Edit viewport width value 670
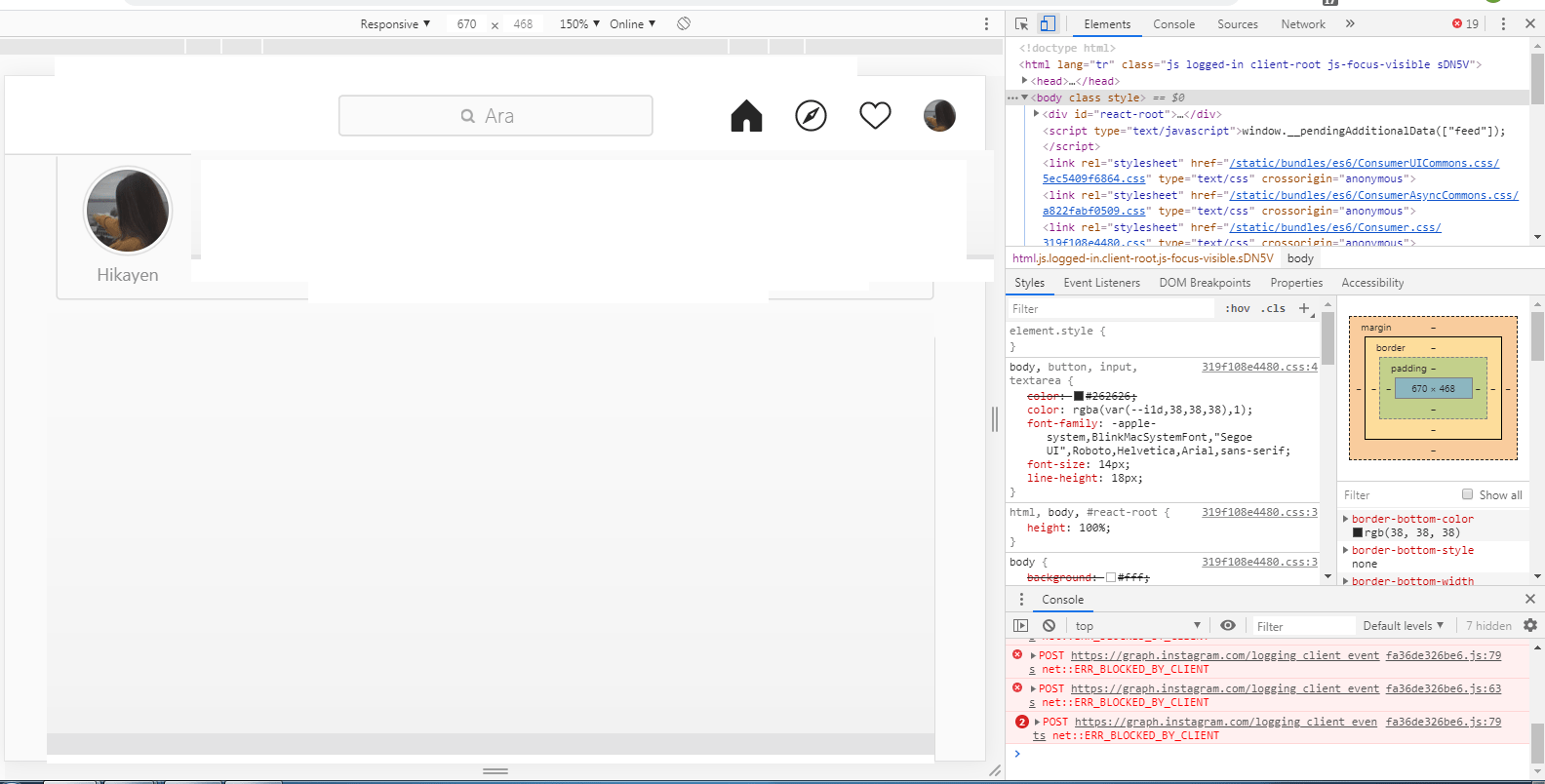The image size is (1545, 784). click(467, 23)
